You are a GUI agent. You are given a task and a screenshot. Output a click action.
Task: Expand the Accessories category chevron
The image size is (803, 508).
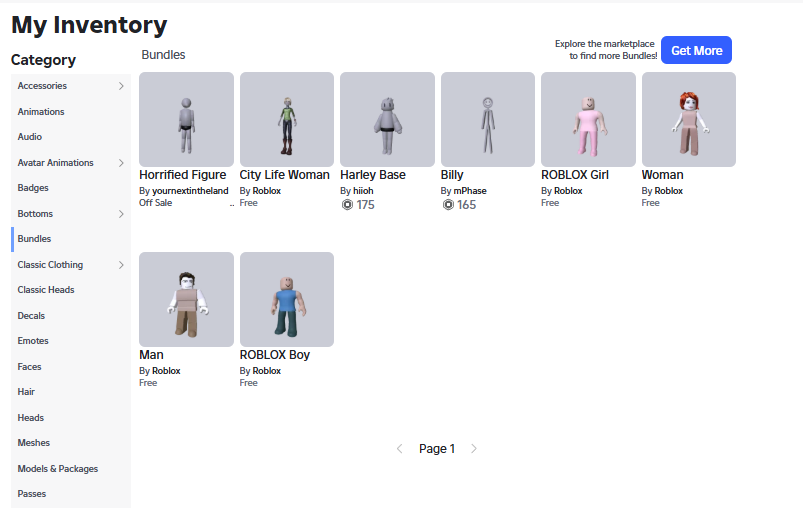click(x=121, y=86)
